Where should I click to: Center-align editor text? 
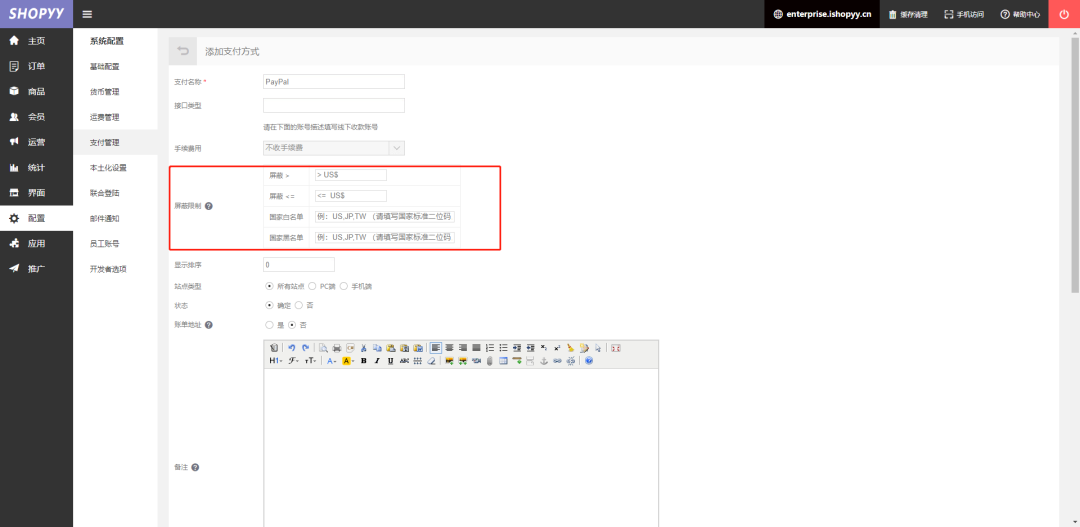(449, 348)
